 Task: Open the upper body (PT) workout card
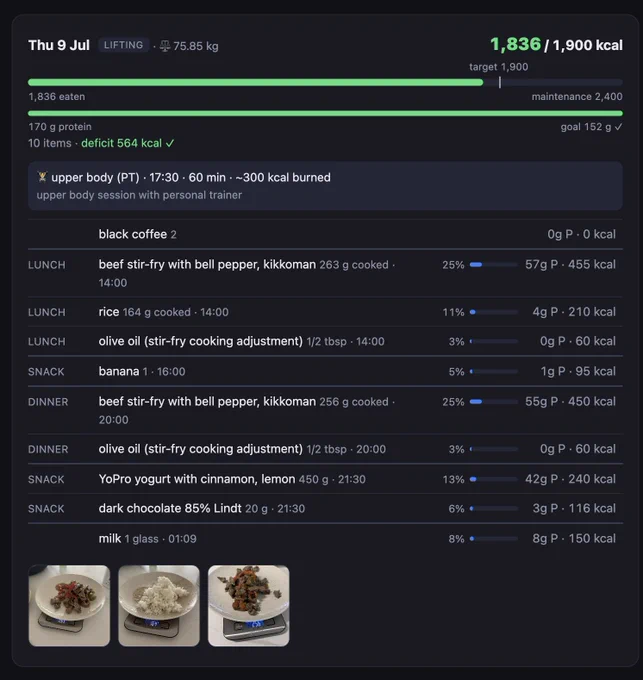click(325, 186)
